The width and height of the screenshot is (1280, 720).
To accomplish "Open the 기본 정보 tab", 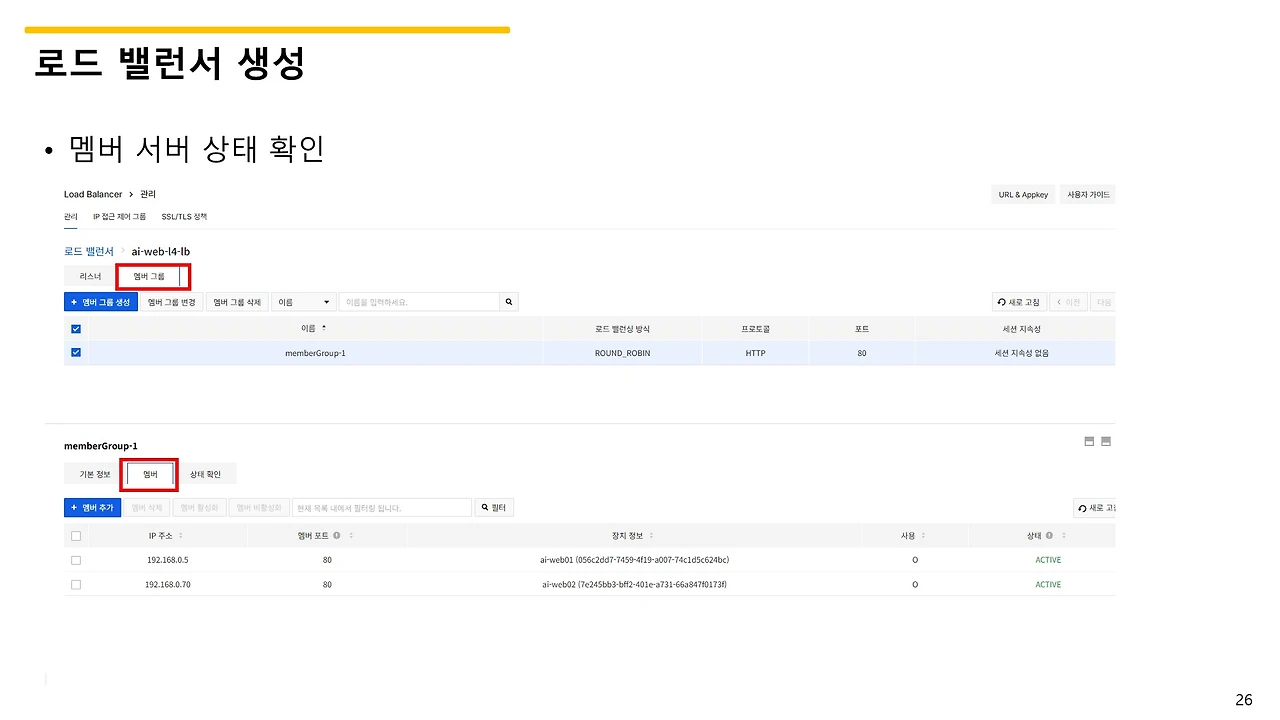I will (95, 474).
